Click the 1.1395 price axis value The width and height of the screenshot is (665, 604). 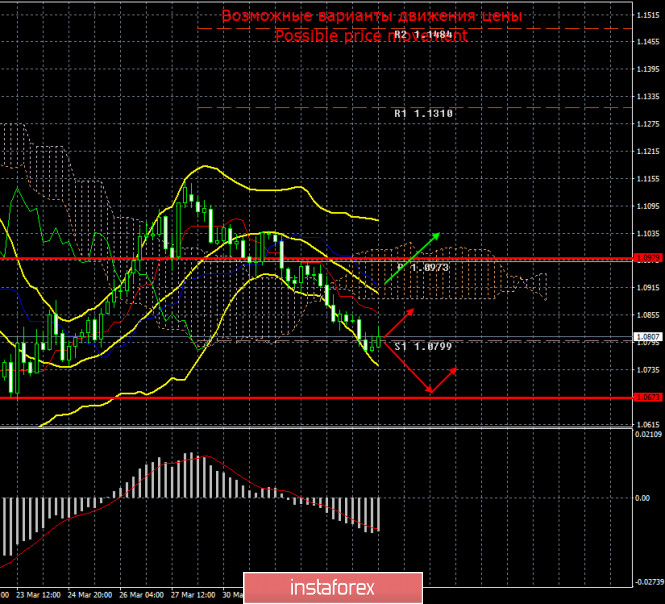click(x=648, y=69)
